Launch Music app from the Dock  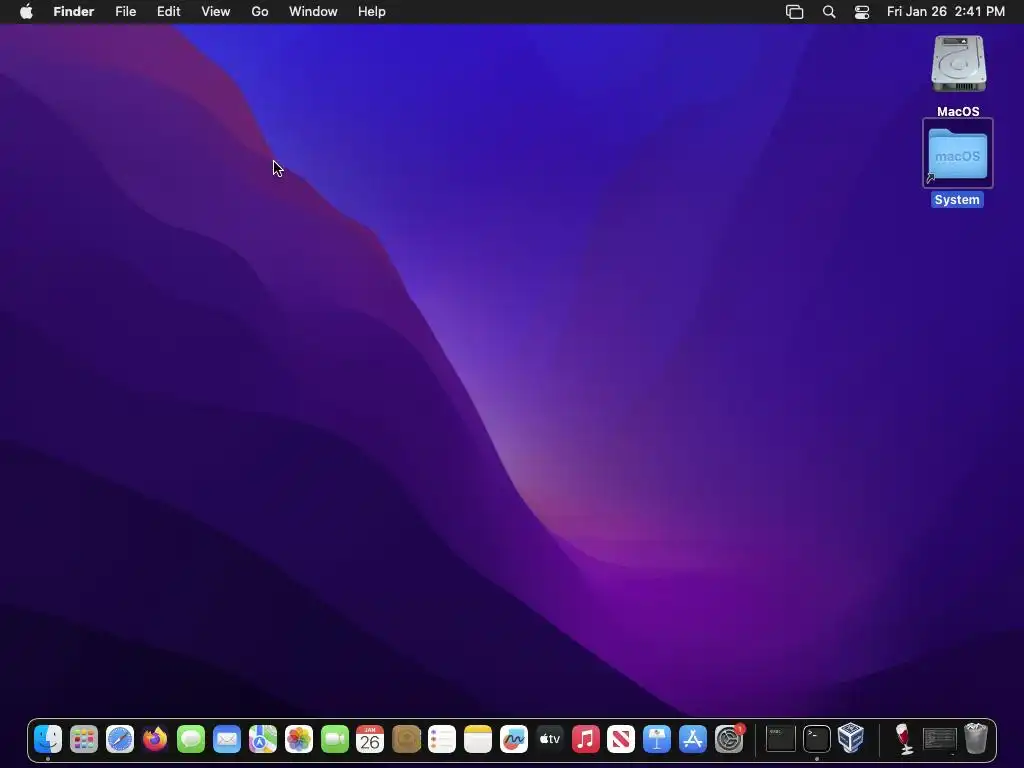tap(585, 739)
